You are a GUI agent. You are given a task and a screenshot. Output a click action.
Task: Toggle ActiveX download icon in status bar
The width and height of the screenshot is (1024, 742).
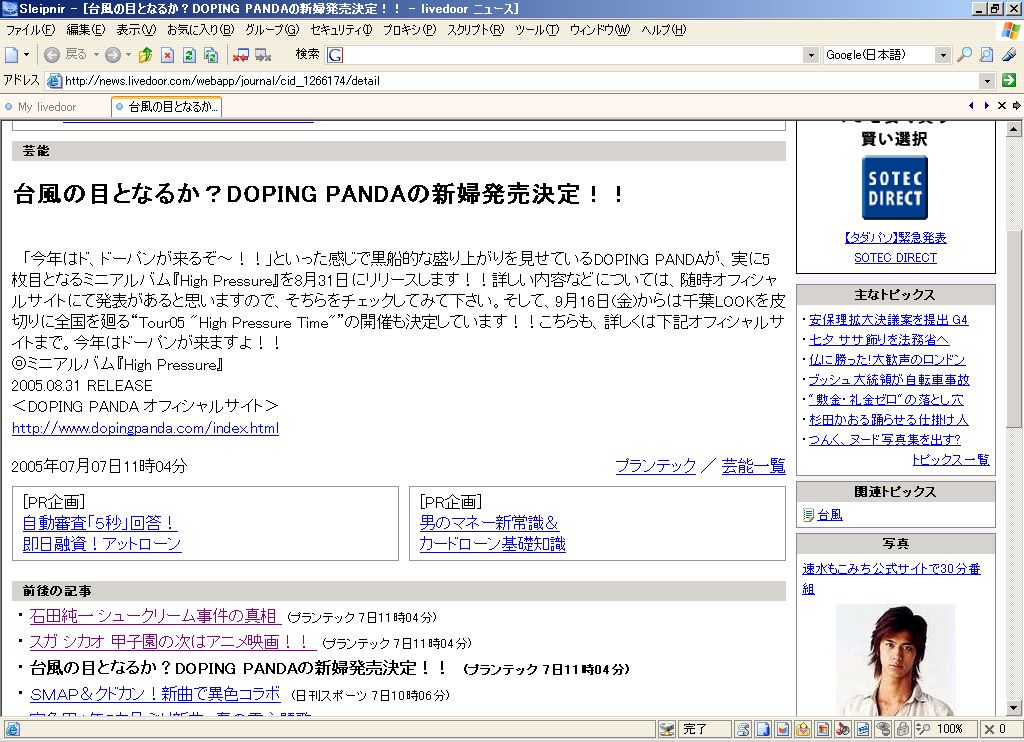click(803, 729)
